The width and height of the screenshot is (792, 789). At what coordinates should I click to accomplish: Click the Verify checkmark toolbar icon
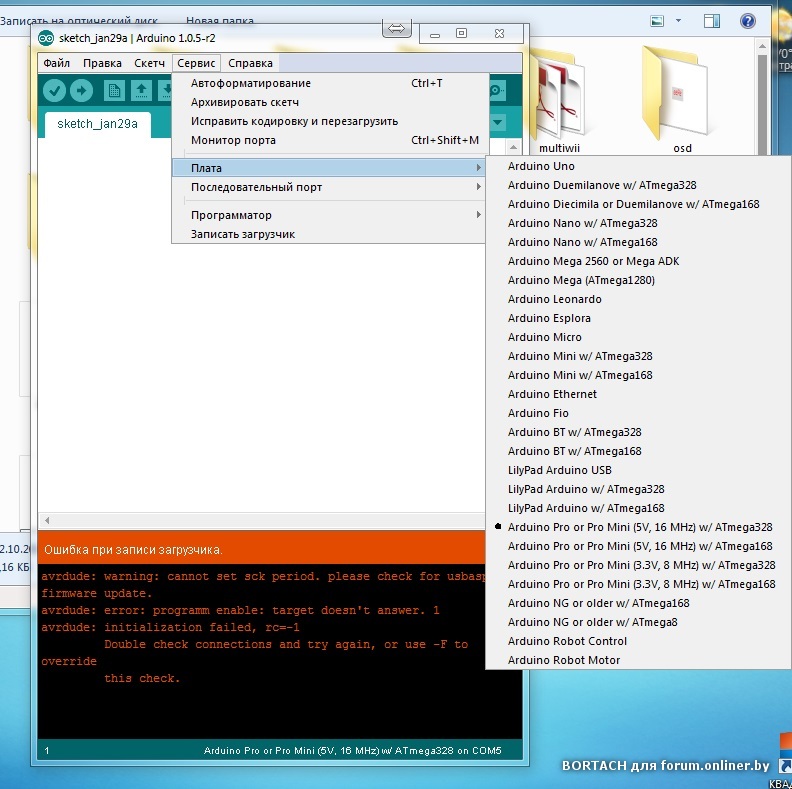[54, 91]
